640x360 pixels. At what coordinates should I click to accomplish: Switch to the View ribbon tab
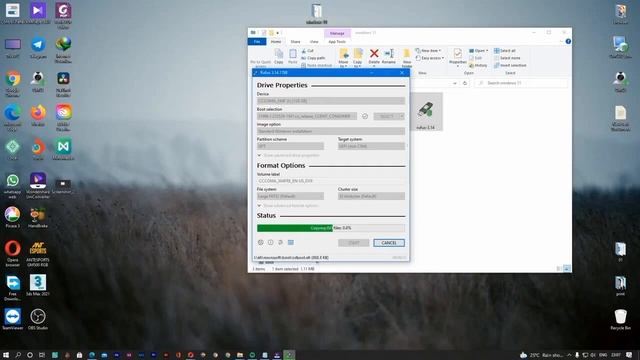point(314,42)
